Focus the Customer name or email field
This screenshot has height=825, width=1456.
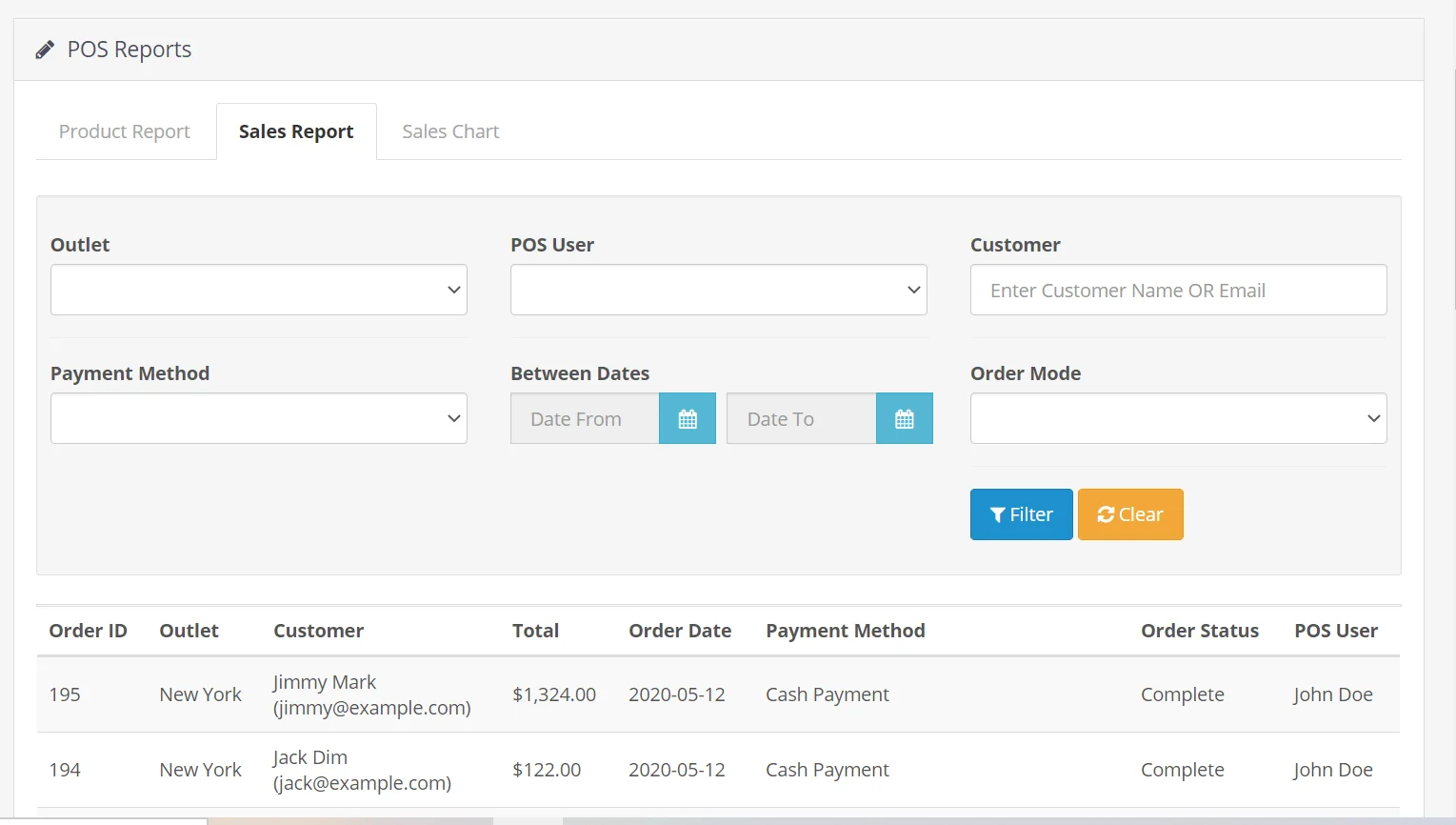[x=1179, y=290]
